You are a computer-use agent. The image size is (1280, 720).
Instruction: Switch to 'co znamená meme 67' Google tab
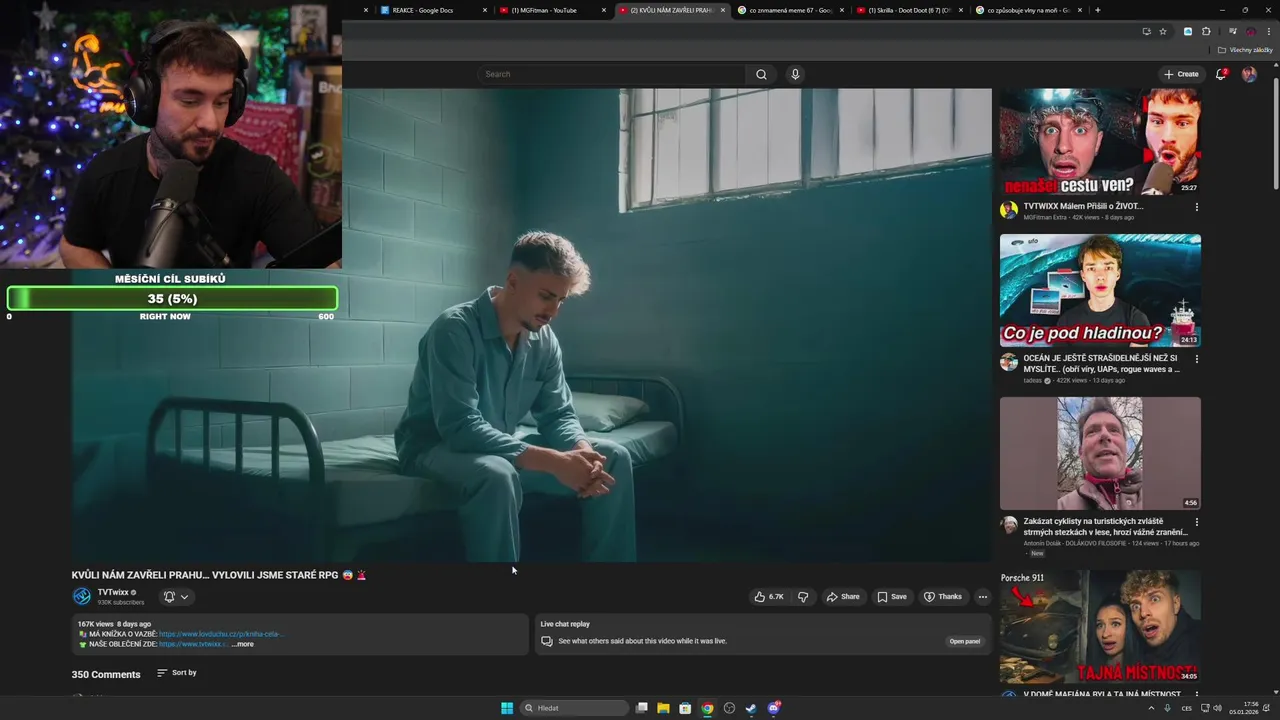tap(790, 10)
